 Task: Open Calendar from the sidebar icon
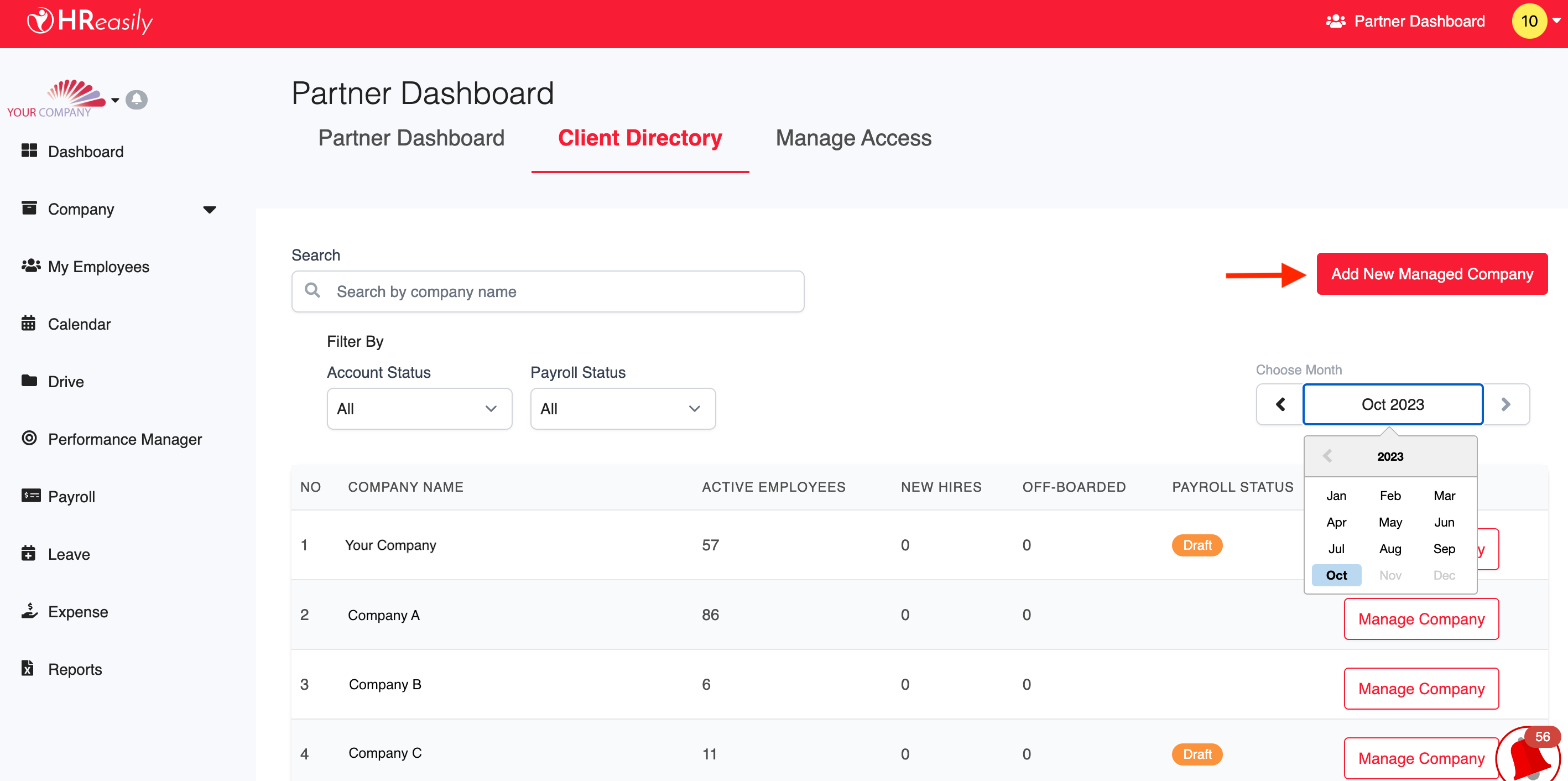tap(29, 323)
